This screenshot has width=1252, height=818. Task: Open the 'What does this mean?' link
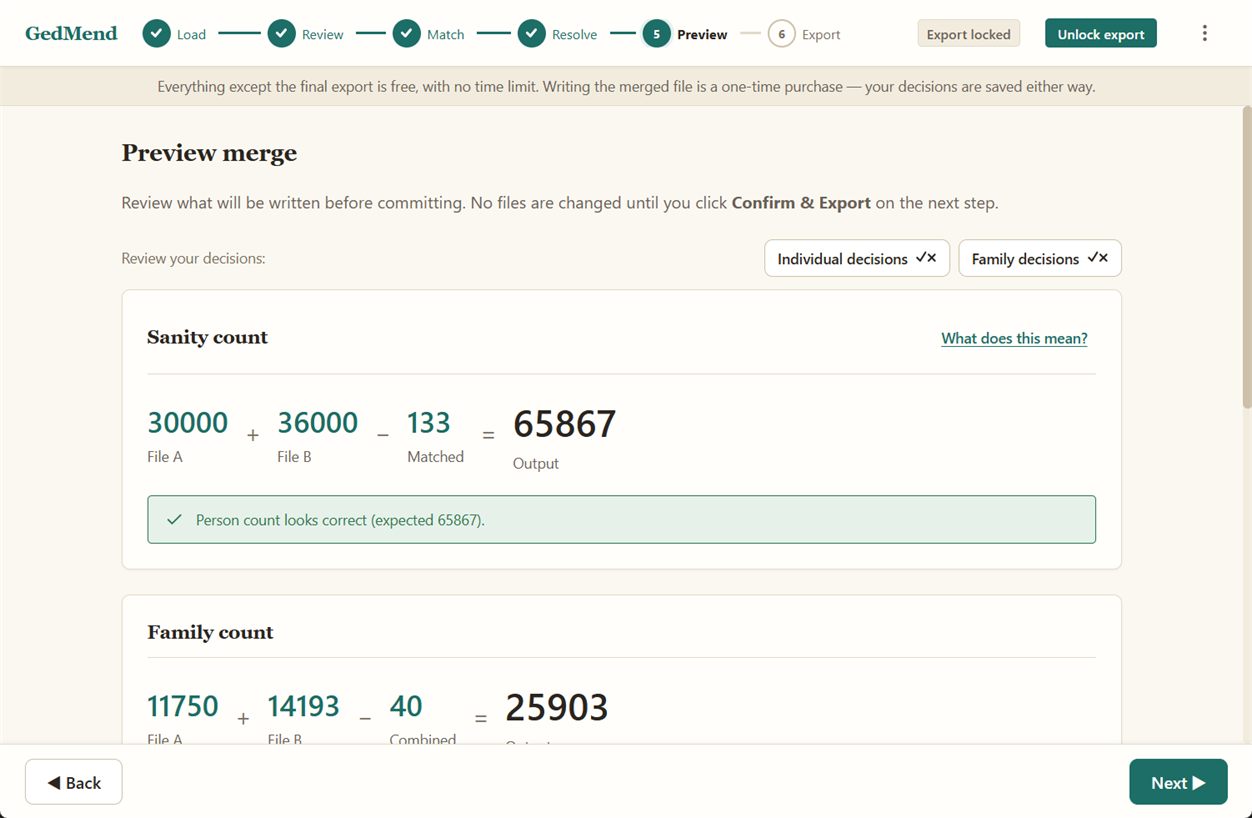click(1014, 338)
